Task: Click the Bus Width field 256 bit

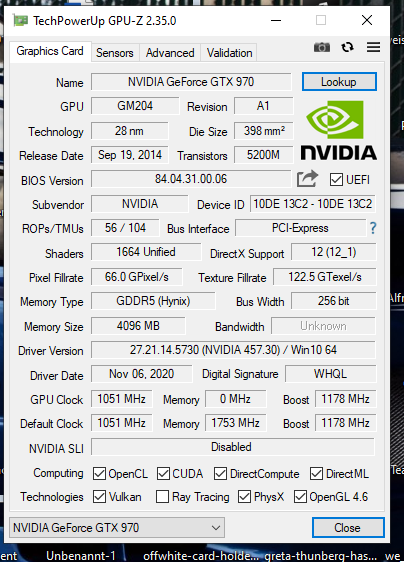Action: point(334,301)
